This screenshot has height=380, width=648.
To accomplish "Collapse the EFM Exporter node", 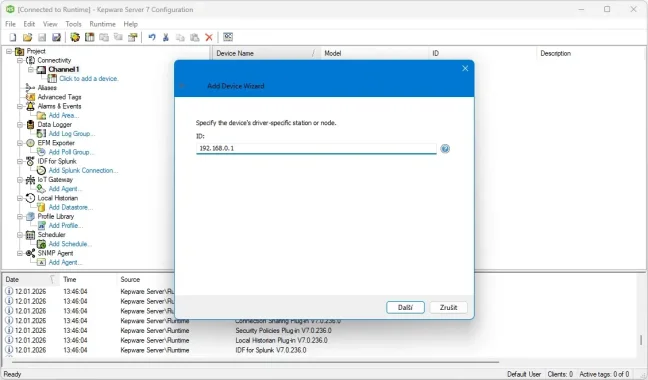I will pos(19,143).
